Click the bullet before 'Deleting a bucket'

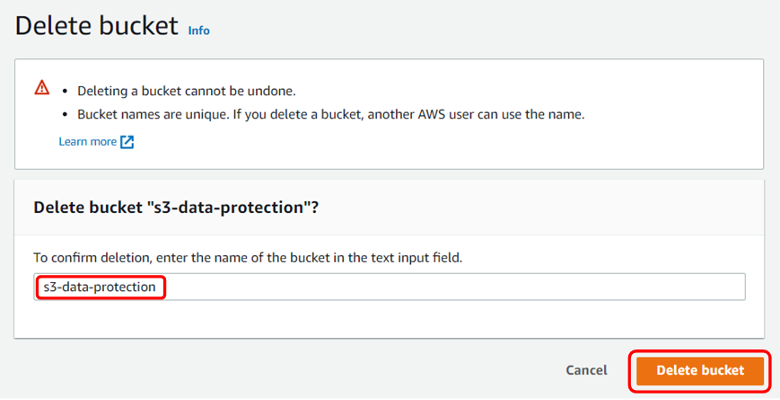(65, 90)
